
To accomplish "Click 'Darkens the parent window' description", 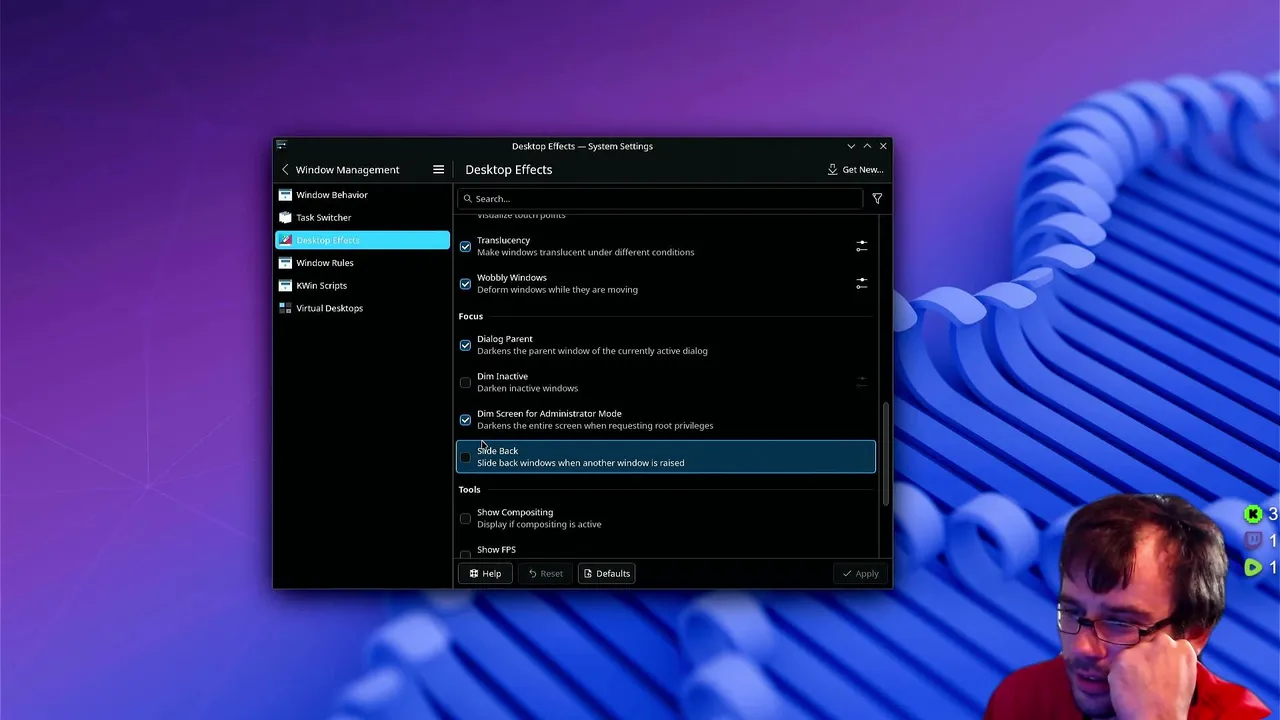I will (592, 351).
